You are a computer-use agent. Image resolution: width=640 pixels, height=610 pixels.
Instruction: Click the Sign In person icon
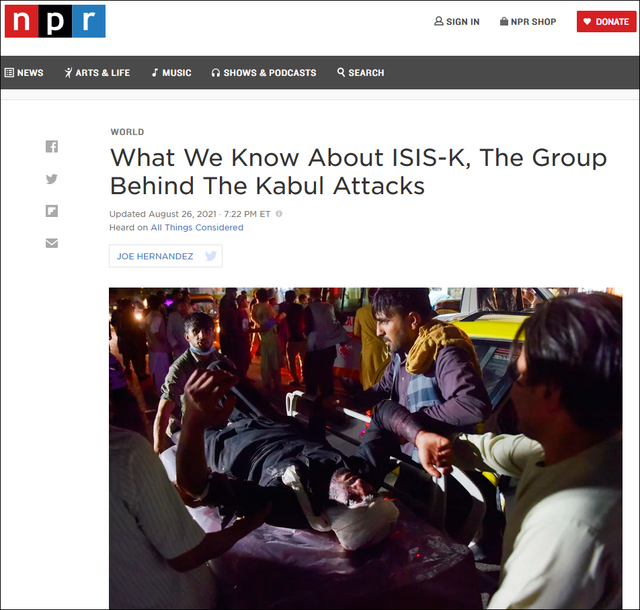tap(439, 21)
